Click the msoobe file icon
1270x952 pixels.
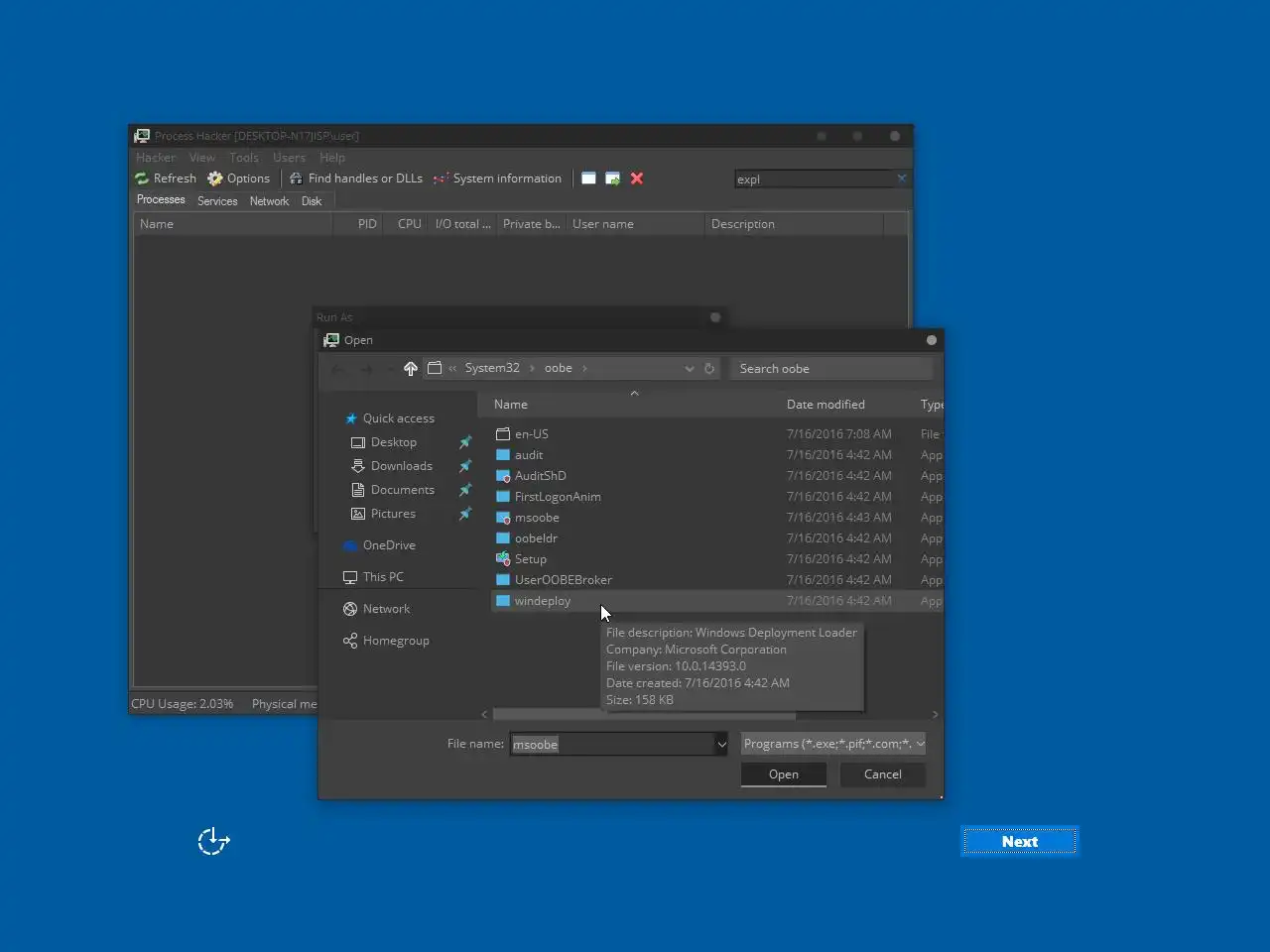pyautogui.click(x=503, y=517)
